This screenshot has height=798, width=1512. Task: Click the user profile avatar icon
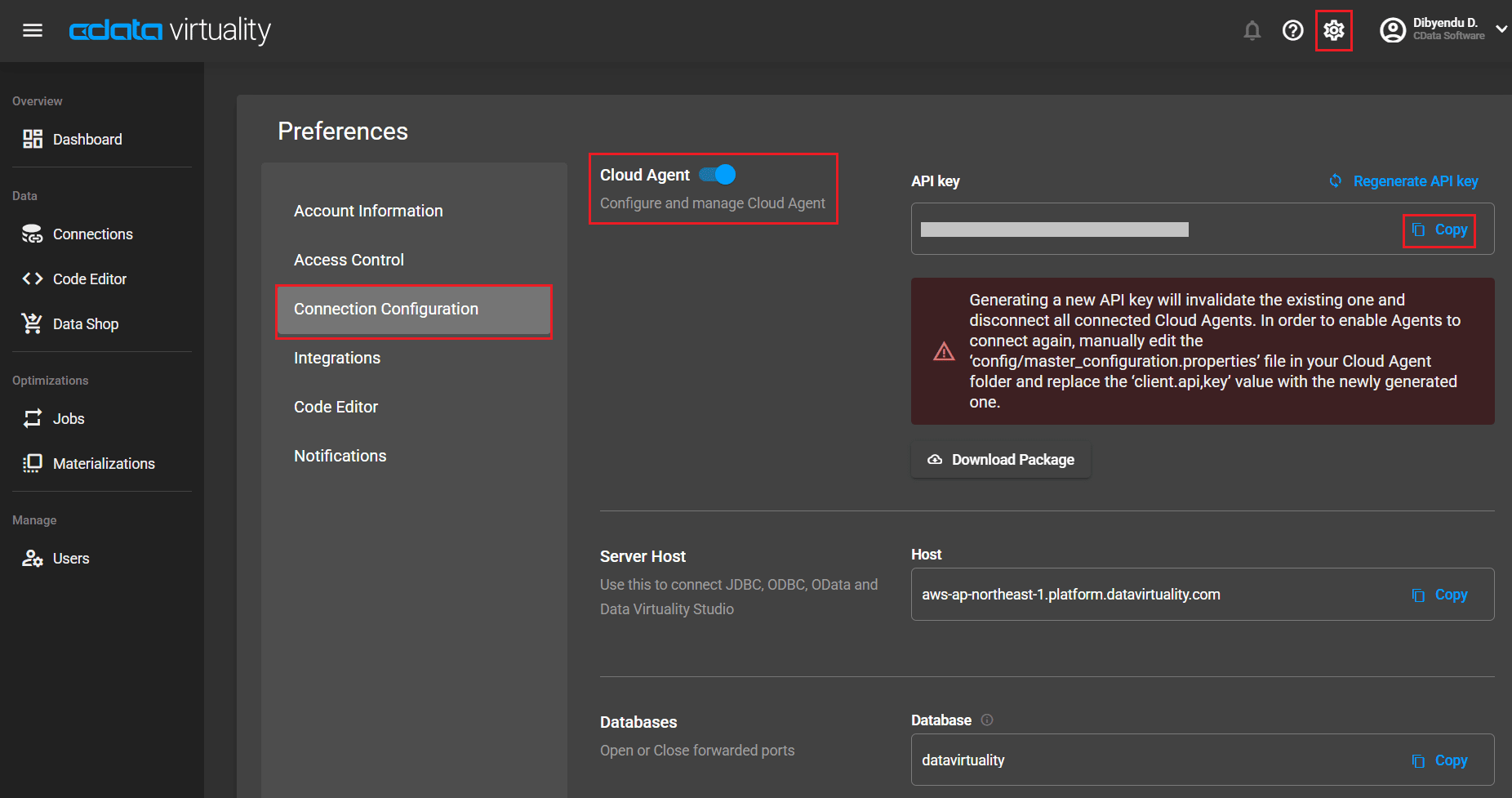[x=1392, y=31]
